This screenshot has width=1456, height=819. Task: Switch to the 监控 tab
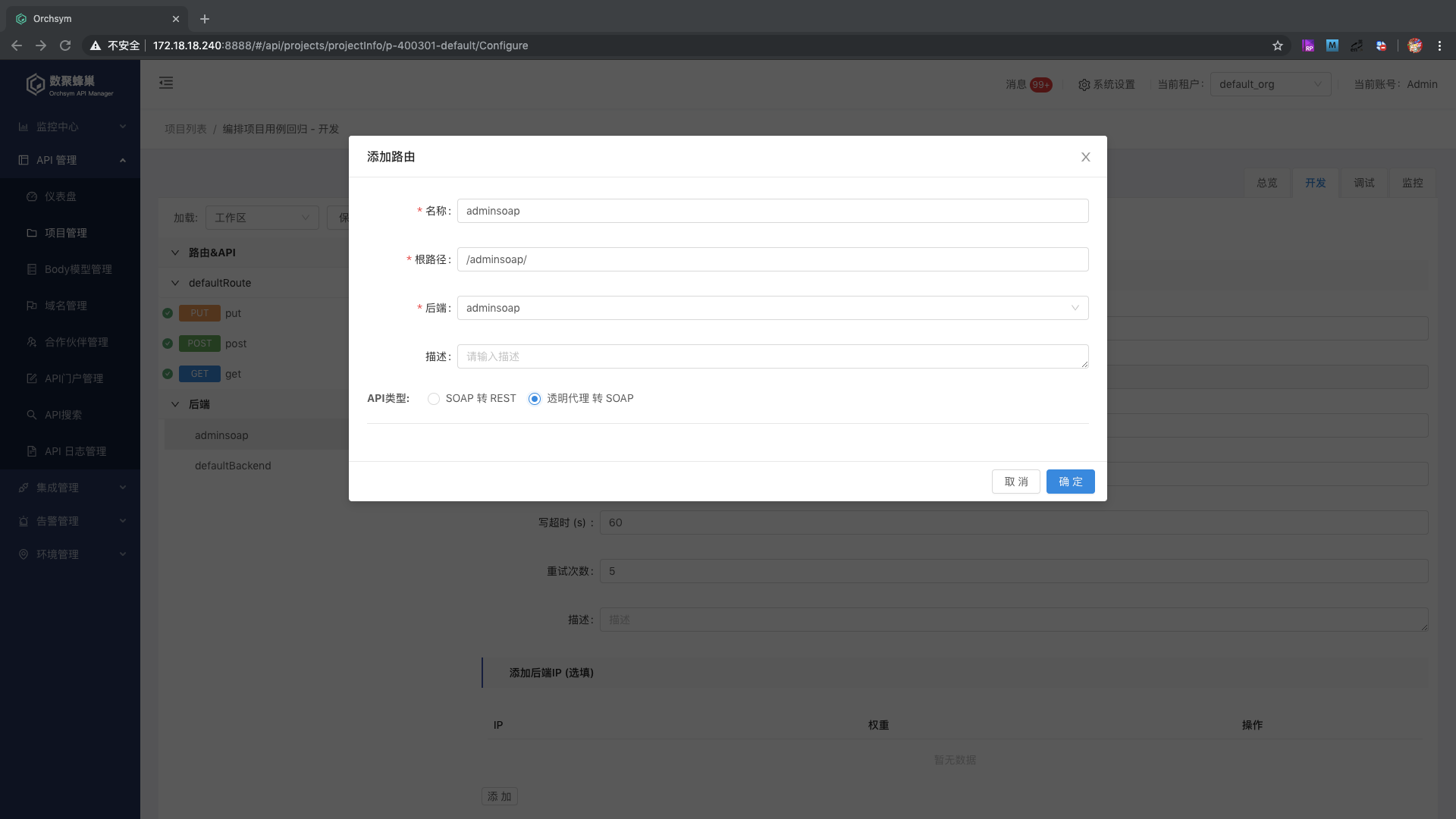pos(1412,183)
